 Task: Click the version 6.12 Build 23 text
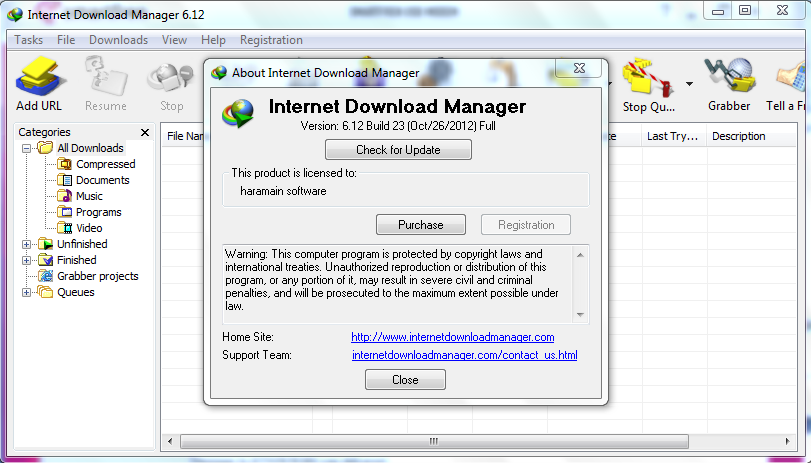pyautogui.click(x=398, y=126)
